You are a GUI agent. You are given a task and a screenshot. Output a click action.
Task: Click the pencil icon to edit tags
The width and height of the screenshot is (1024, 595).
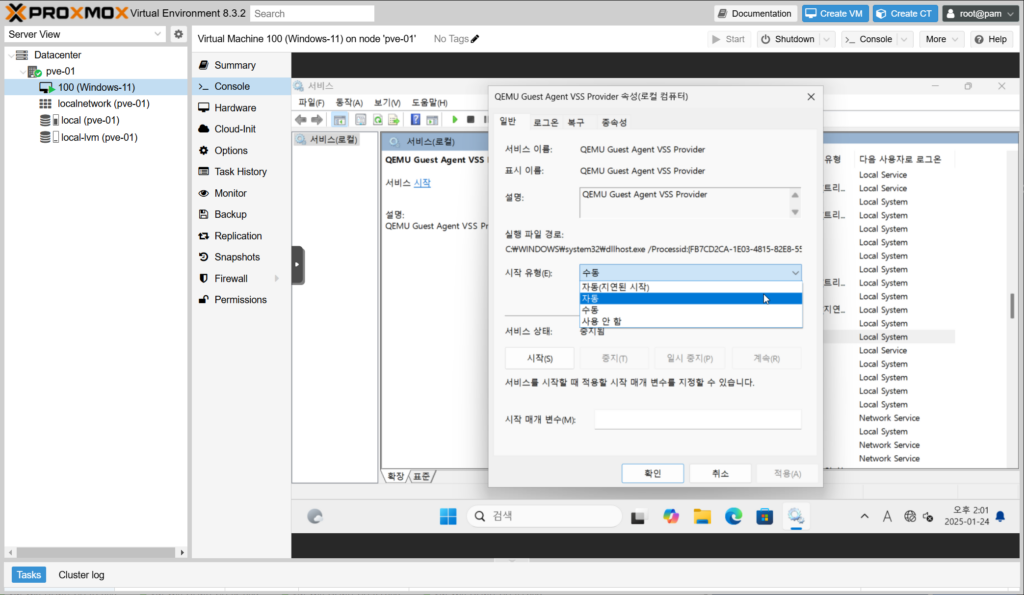[x=475, y=39]
